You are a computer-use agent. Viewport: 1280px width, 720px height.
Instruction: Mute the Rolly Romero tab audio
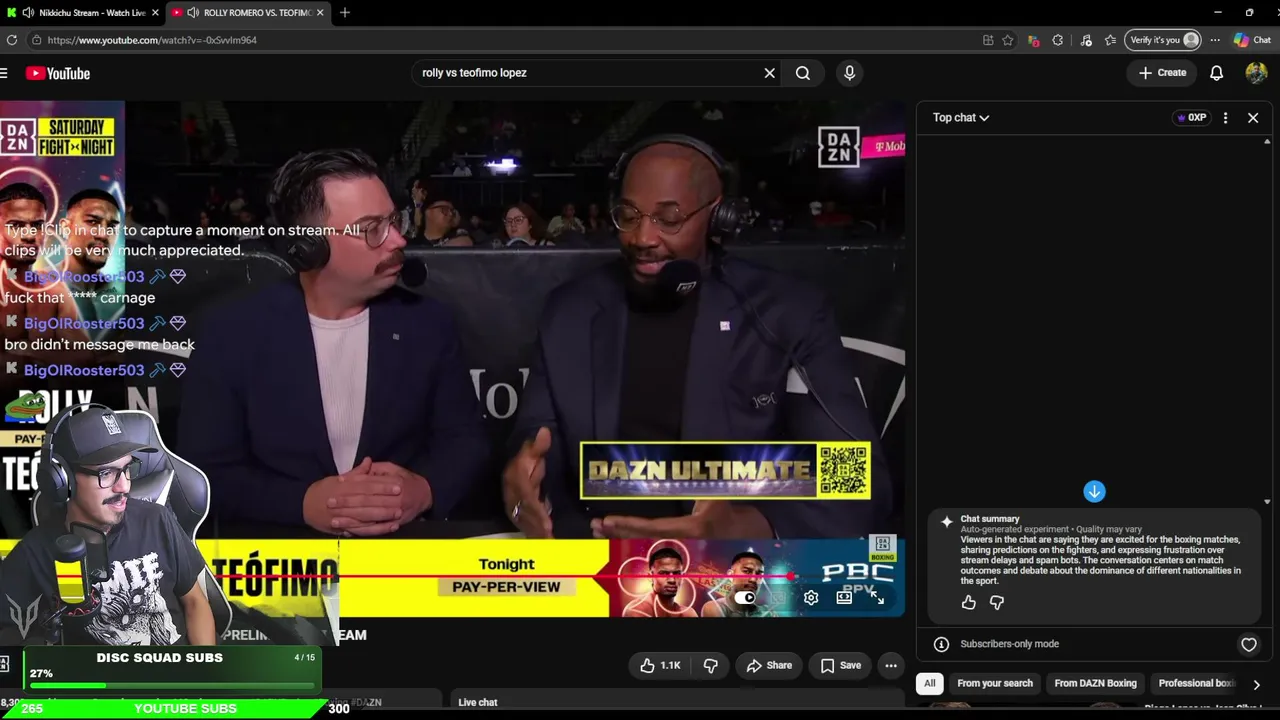click(x=192, y=13)
